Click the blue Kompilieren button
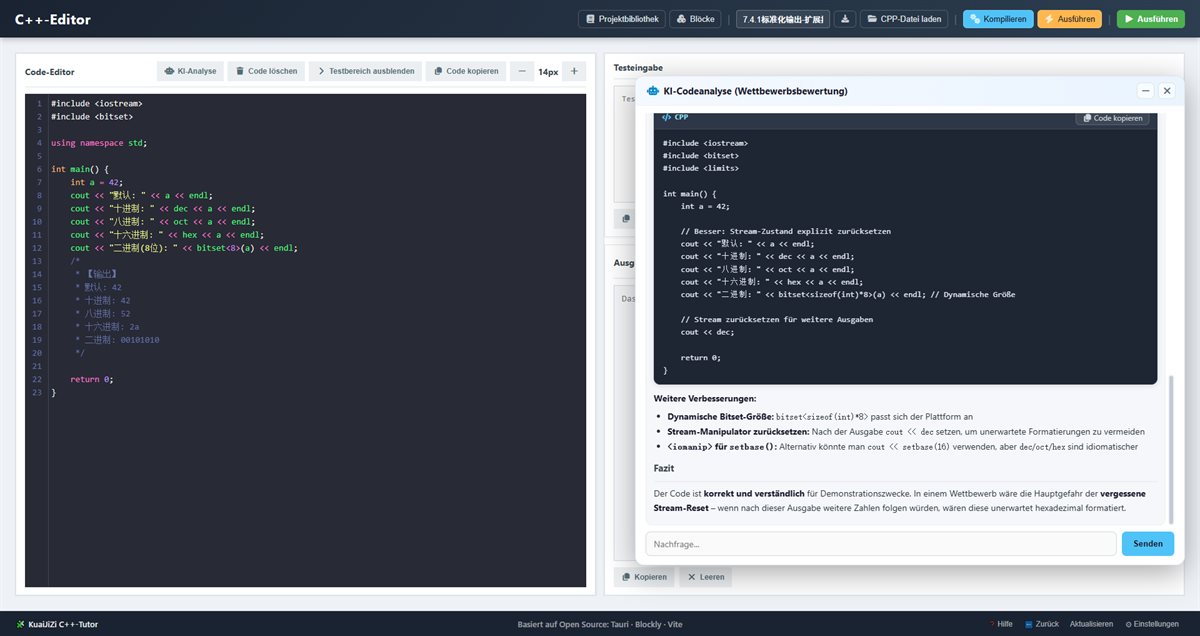The width and height of the screenshot is (1200, 636). 998,19
